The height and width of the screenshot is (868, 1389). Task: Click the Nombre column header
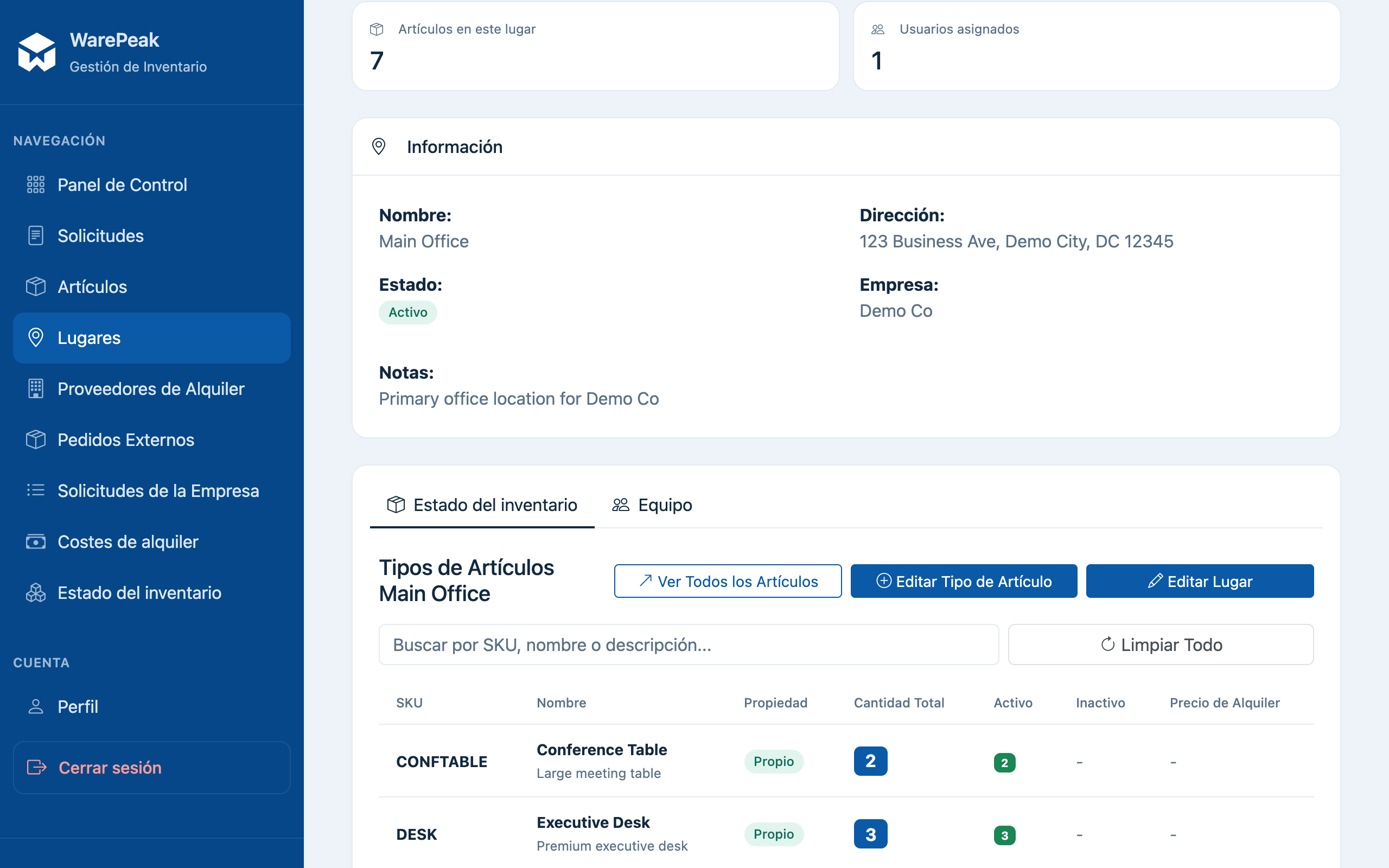pos(562,703)
